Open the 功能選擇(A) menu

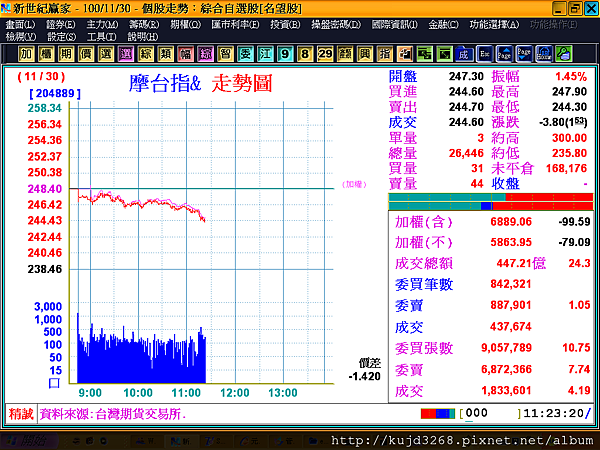494,25
